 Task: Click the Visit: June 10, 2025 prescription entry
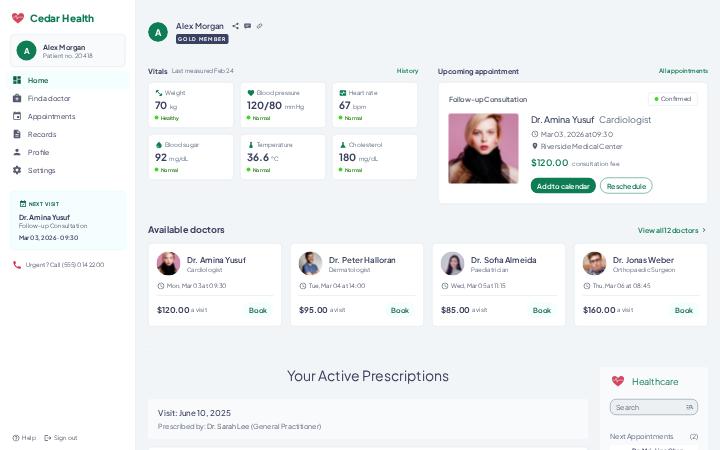(368, 419)
